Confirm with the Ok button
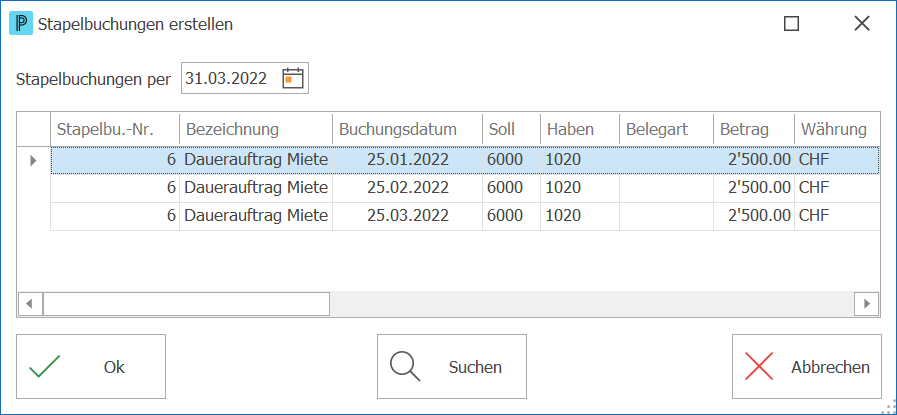Viewport: 897px width, 415px height. pos(91,366)
